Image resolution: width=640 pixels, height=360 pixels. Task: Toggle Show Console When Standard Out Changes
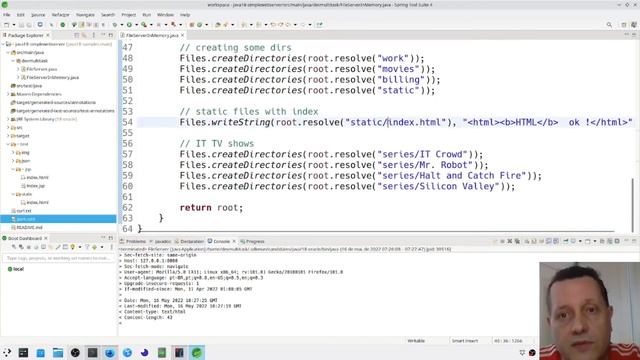(548, 241)
